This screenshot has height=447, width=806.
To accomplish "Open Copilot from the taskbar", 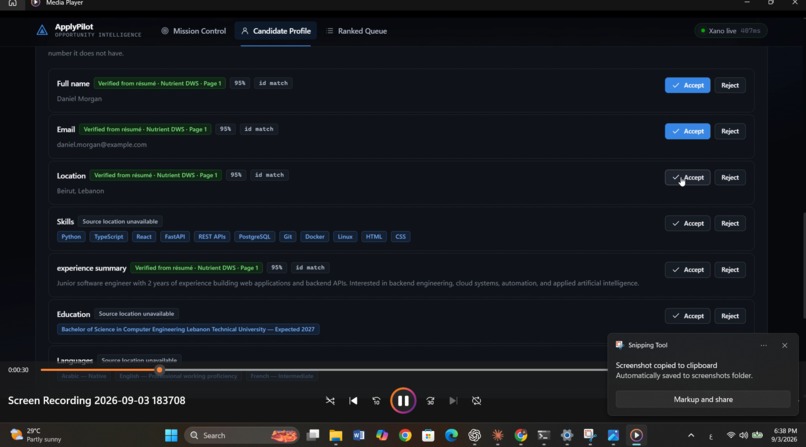I will pos(382,435).
